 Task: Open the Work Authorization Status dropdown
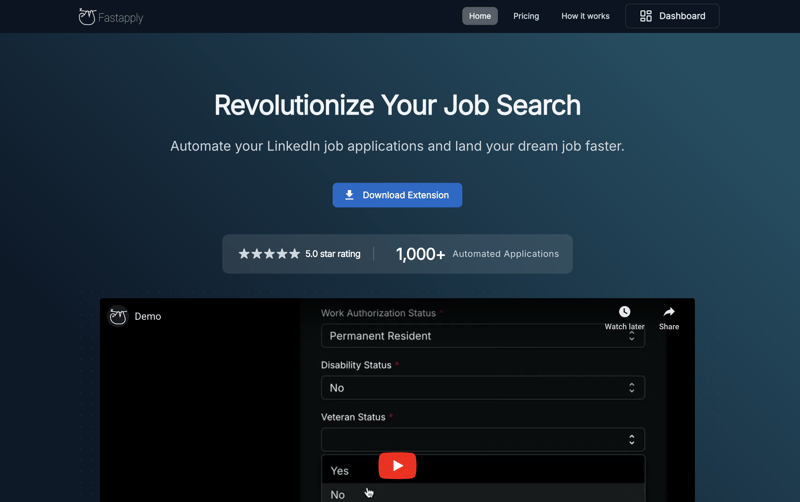click(x=483, y=336)
